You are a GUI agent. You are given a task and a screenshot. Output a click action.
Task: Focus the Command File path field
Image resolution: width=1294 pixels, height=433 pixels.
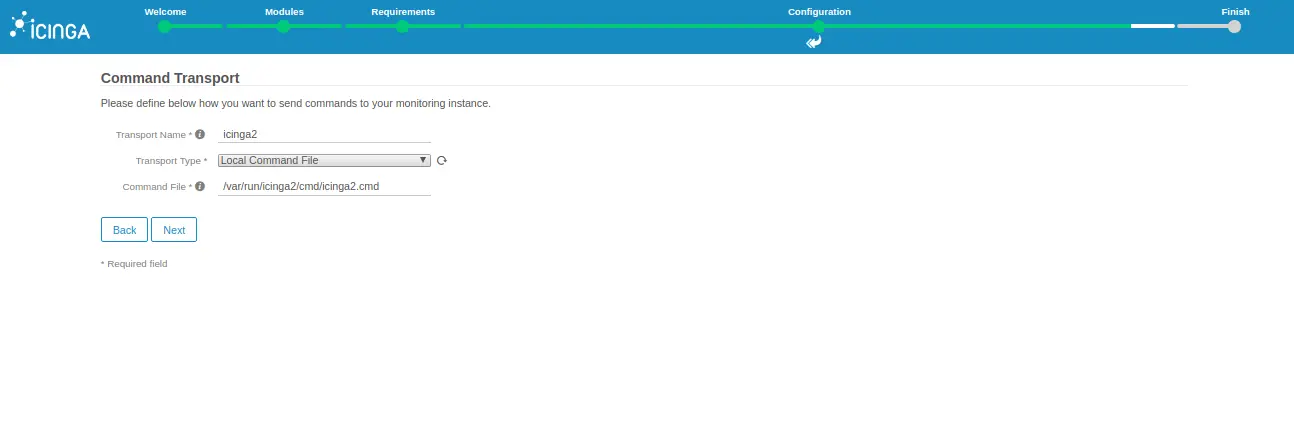(x=324, y=186)
